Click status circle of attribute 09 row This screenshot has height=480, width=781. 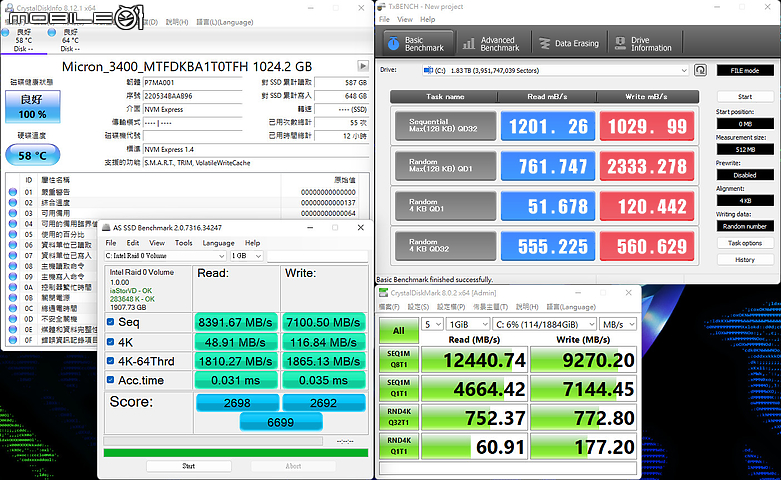[13, 276]
